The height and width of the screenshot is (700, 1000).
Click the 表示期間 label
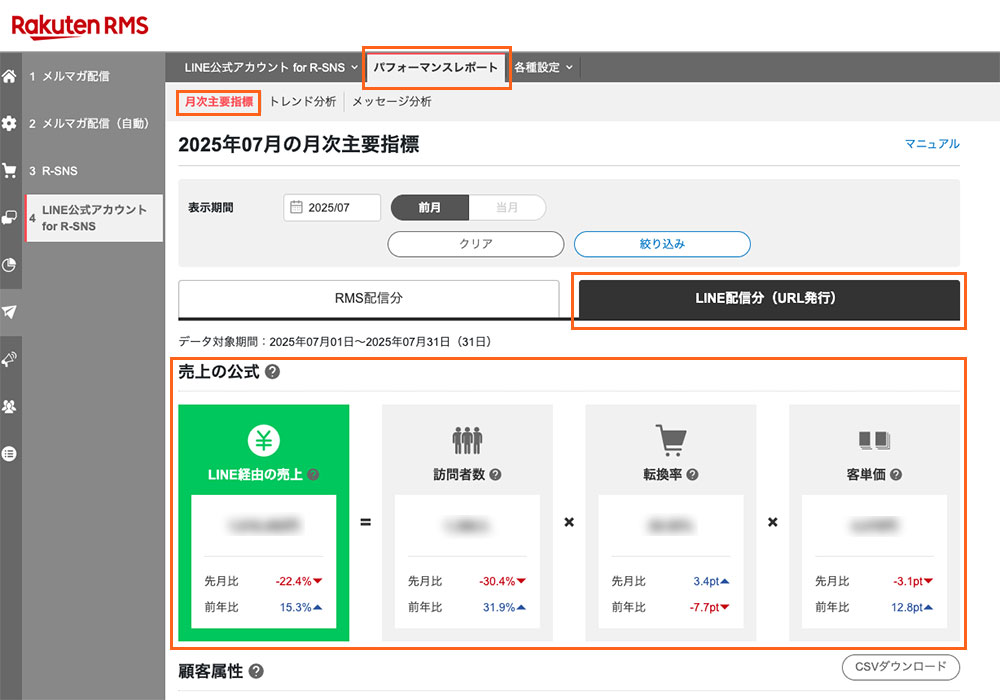(x=210, y=207)
